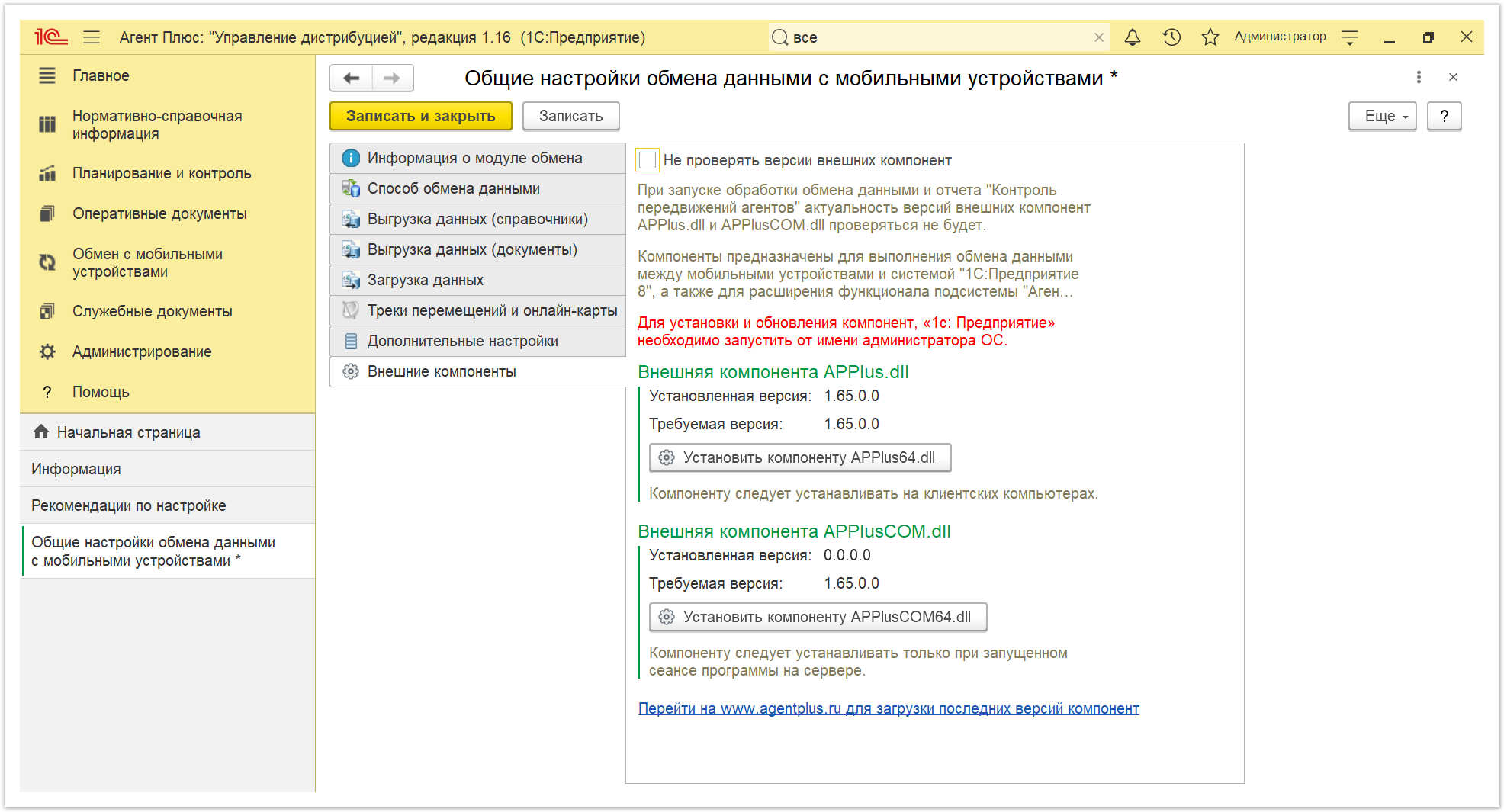
Task: Open Треки перемещений и онлайн-карты tab
Action: click(477, 310)
